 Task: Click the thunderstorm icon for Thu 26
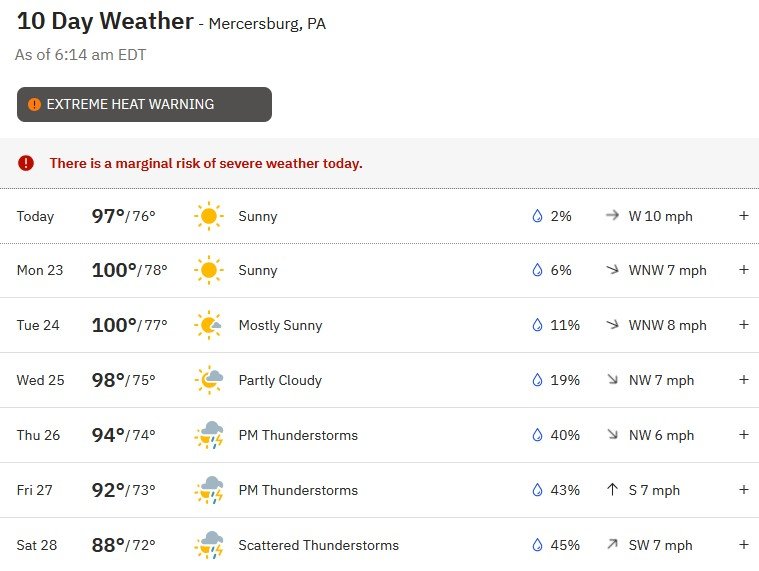(x=209, y=435)
